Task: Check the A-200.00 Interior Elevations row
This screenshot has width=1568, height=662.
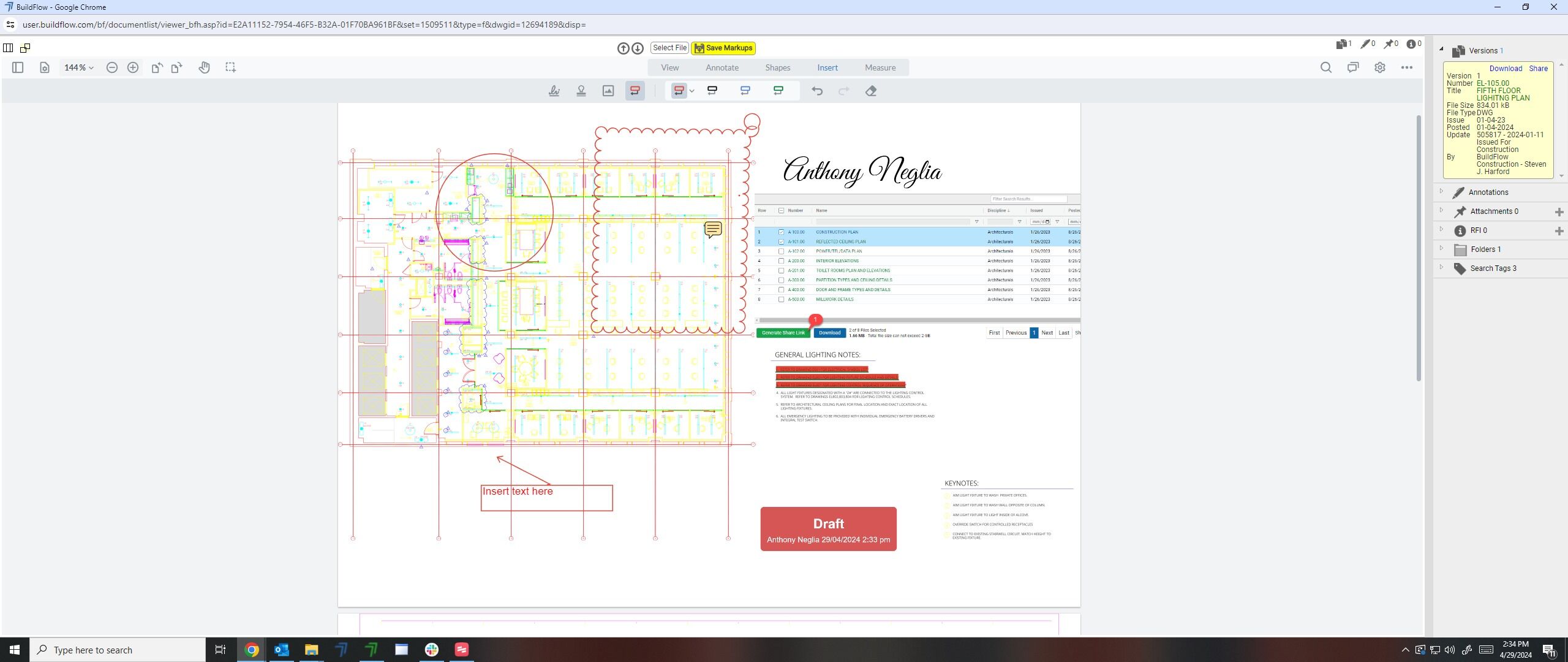Action: (x=781, y=261)
